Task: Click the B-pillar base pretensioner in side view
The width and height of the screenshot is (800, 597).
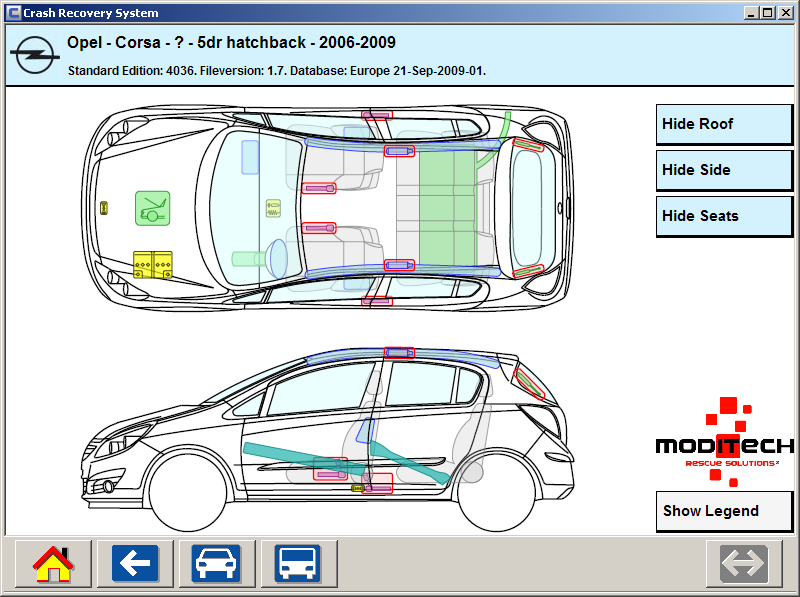Action: tap(378, 484)
